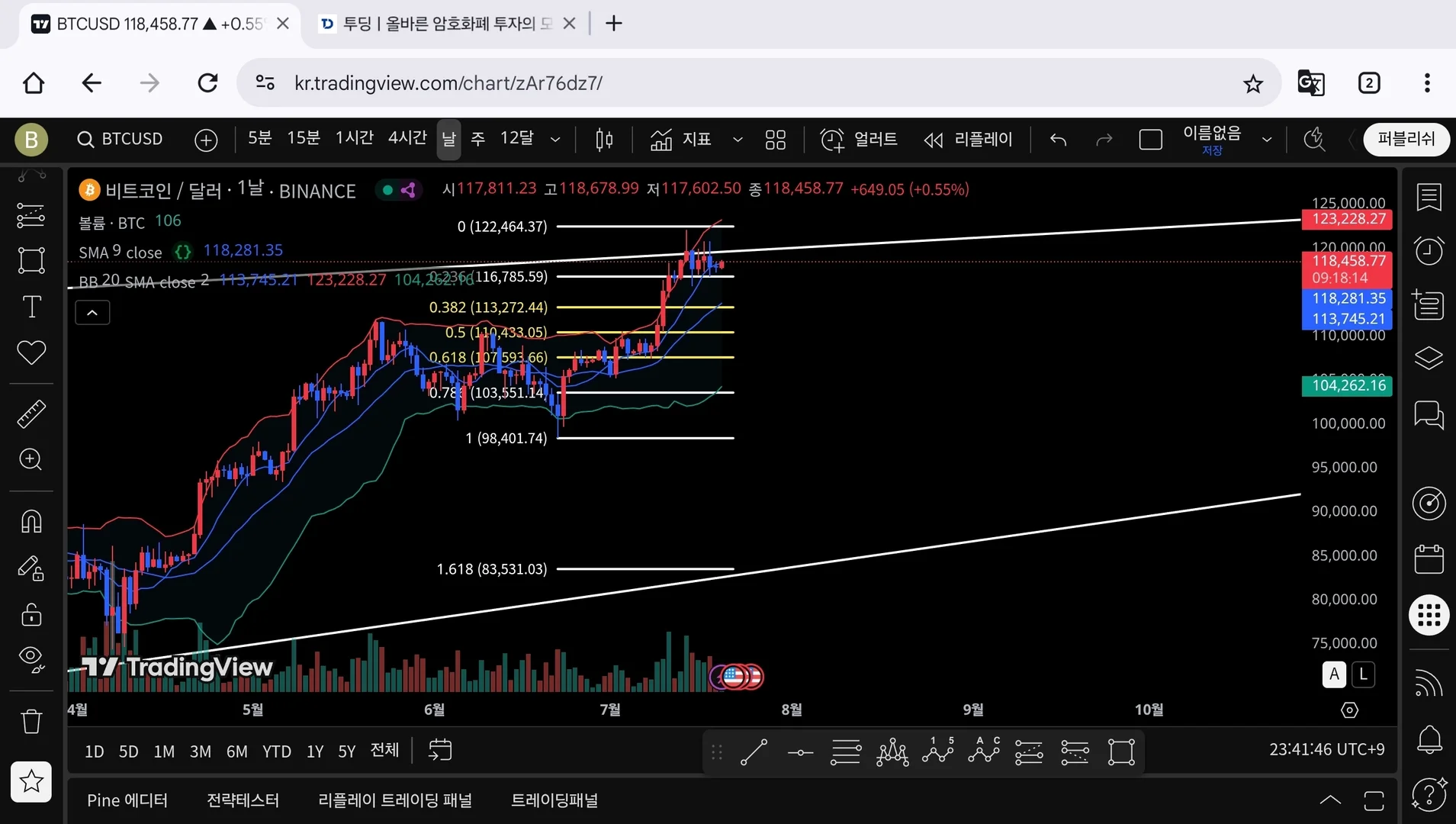Set date range to 5Y
The height and width of the screenshot is (824, 1456).
pyautogui.click(x=347, y=752)
